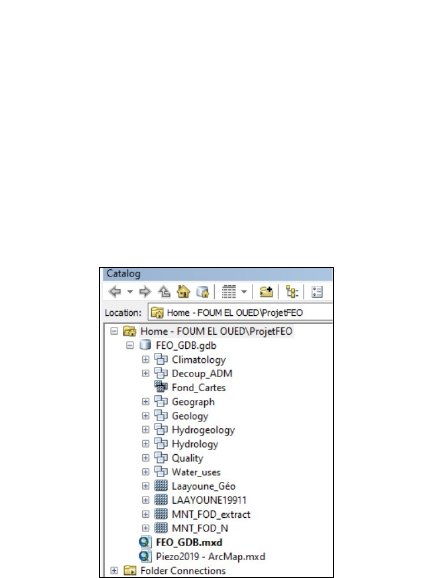Click the Location path input field

coord(240,313)
